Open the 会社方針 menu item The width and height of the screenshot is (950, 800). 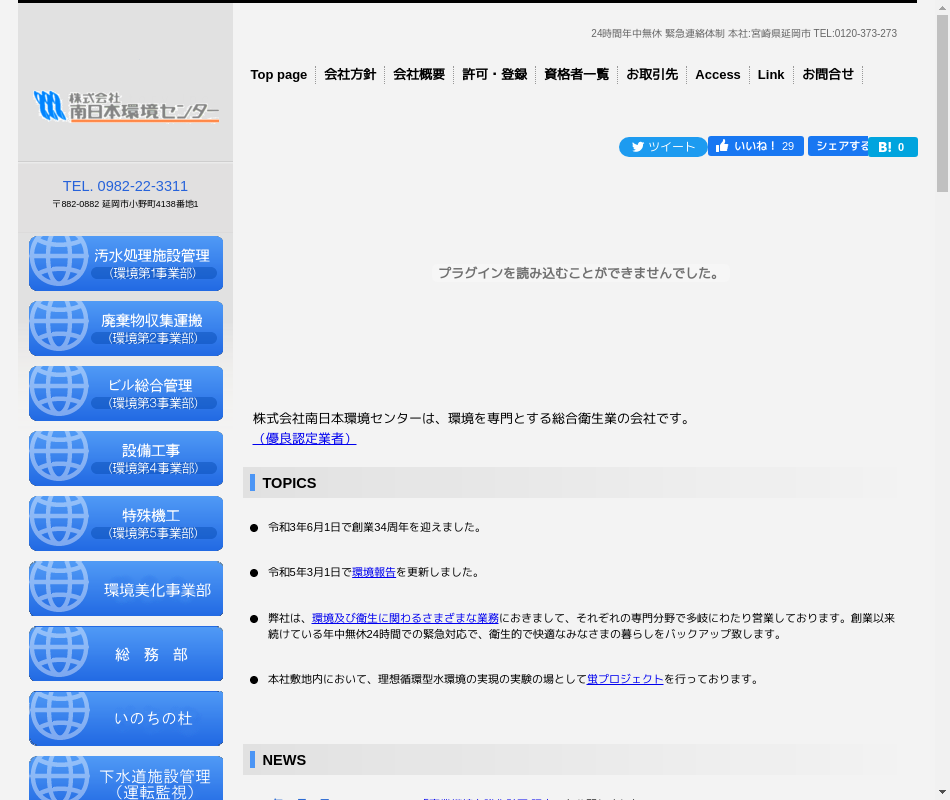pyautogui.click(x=350, y=75)
